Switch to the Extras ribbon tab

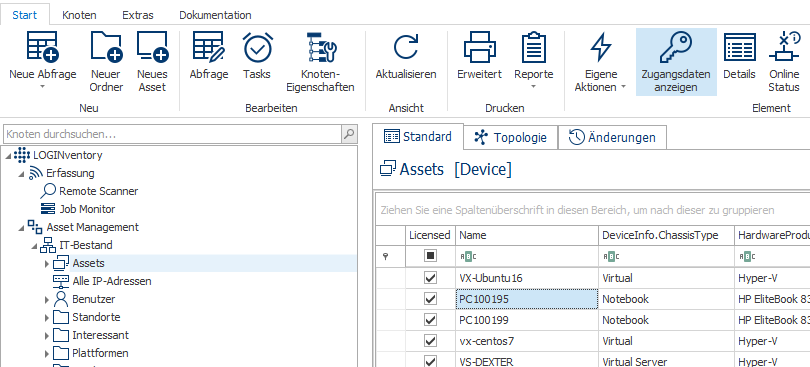pos(137,15)
